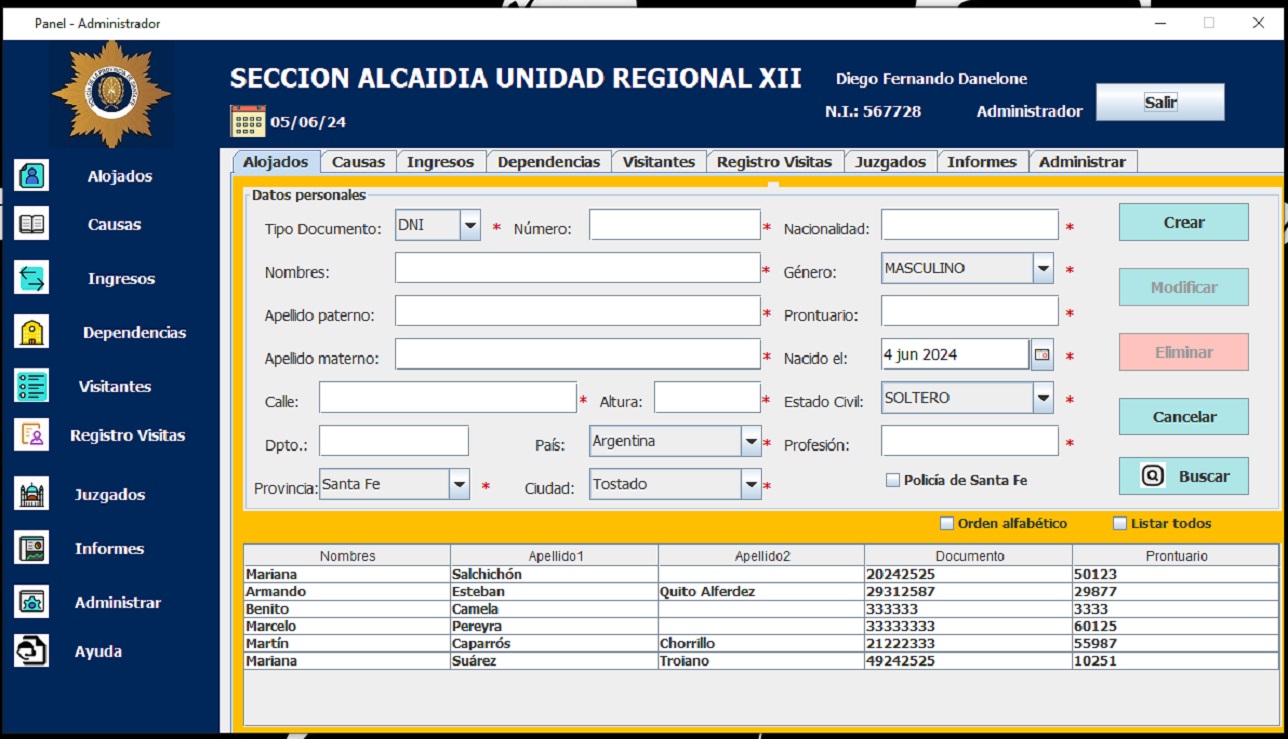Enable the Policía de Santa Fe checkbox

point(893,480)
